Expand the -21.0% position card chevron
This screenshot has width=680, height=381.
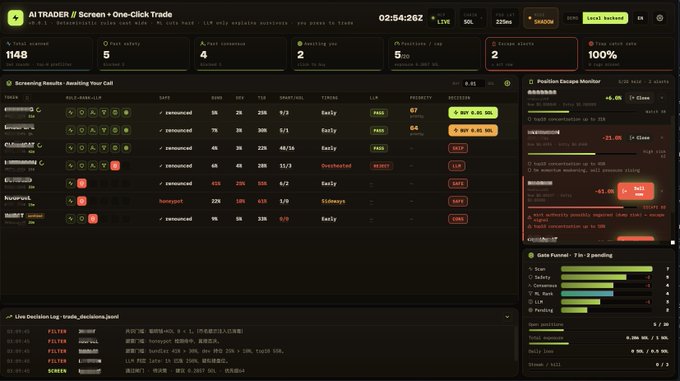(x=662, y=138)
